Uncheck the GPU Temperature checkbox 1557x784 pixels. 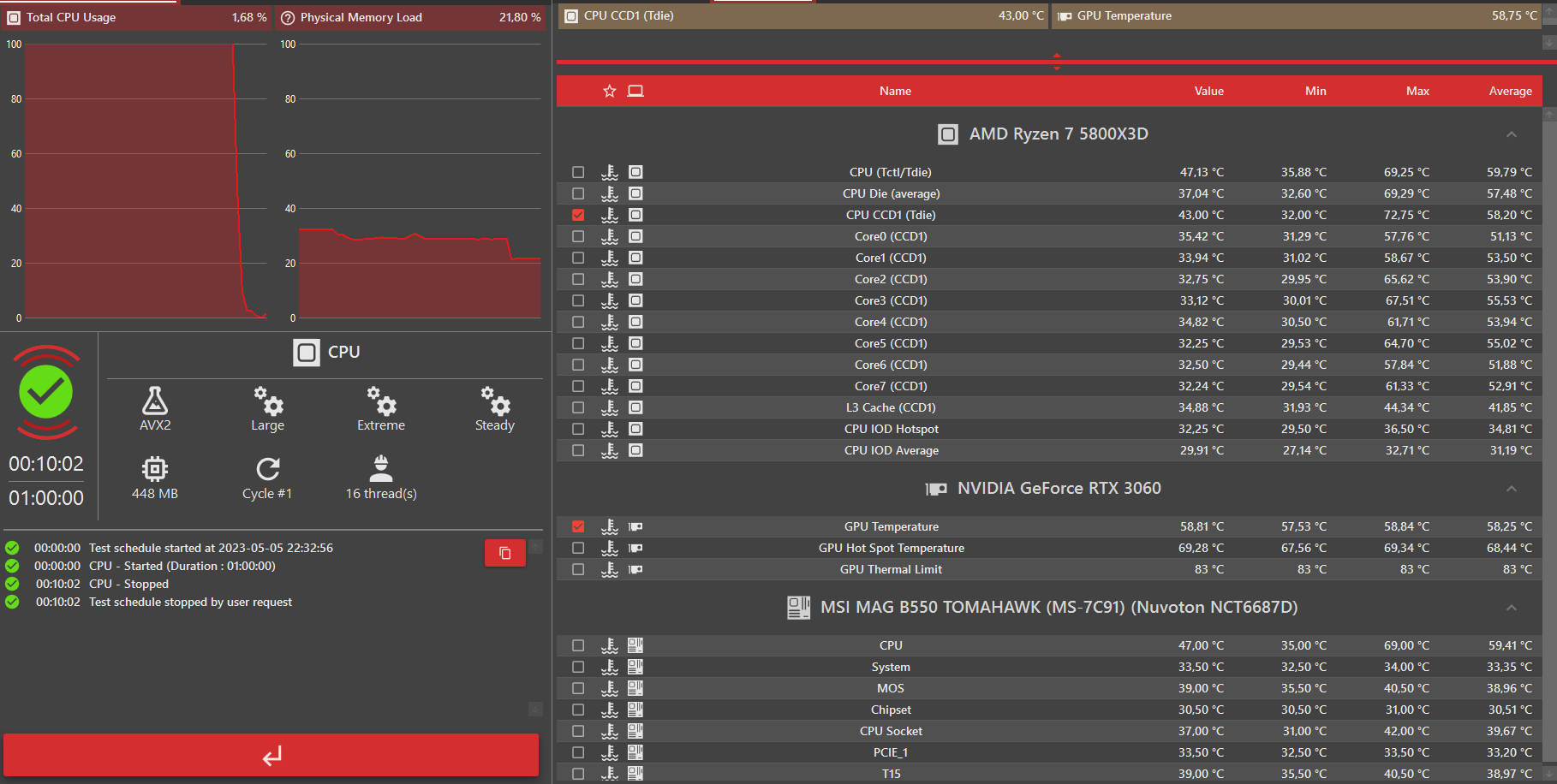click(578, 526)
